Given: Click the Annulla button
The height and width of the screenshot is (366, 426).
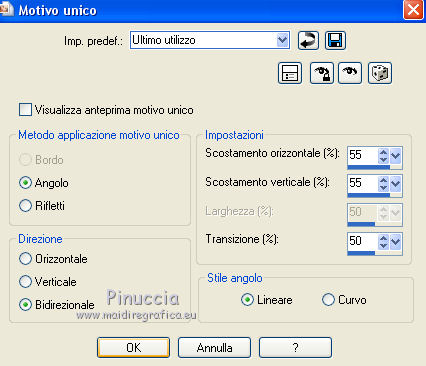Looking at the screenshot, I should pos(214,347).
